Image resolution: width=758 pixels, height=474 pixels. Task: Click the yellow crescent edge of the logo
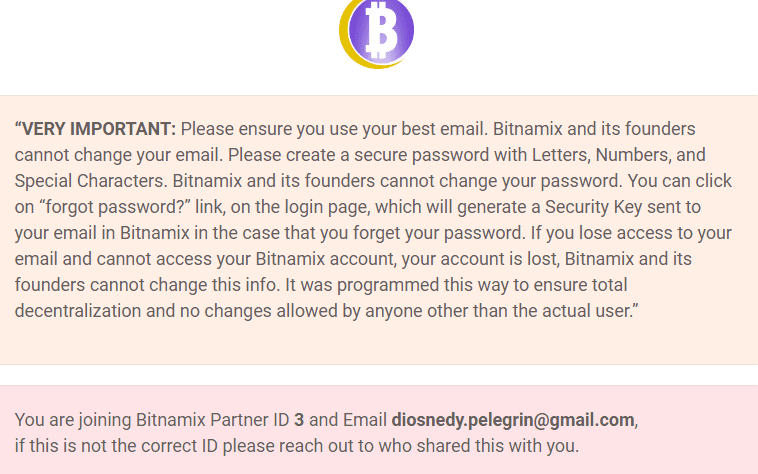point(347,46)
